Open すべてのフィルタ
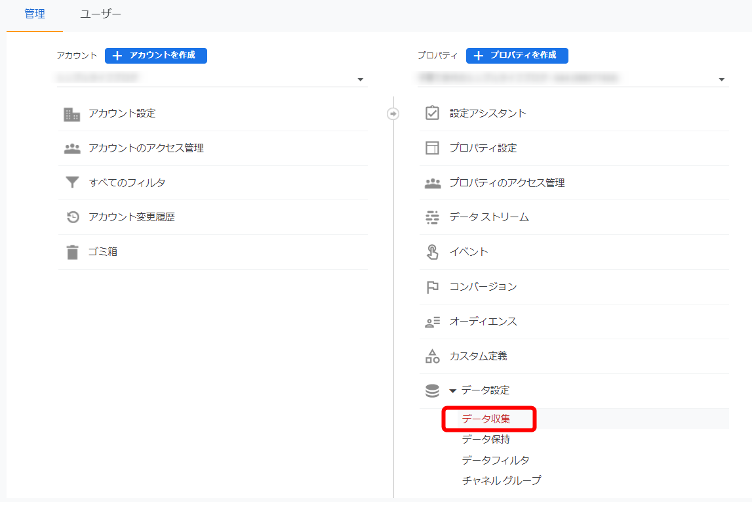This screenshot has width=755, height=505. (x=127, y=183)
